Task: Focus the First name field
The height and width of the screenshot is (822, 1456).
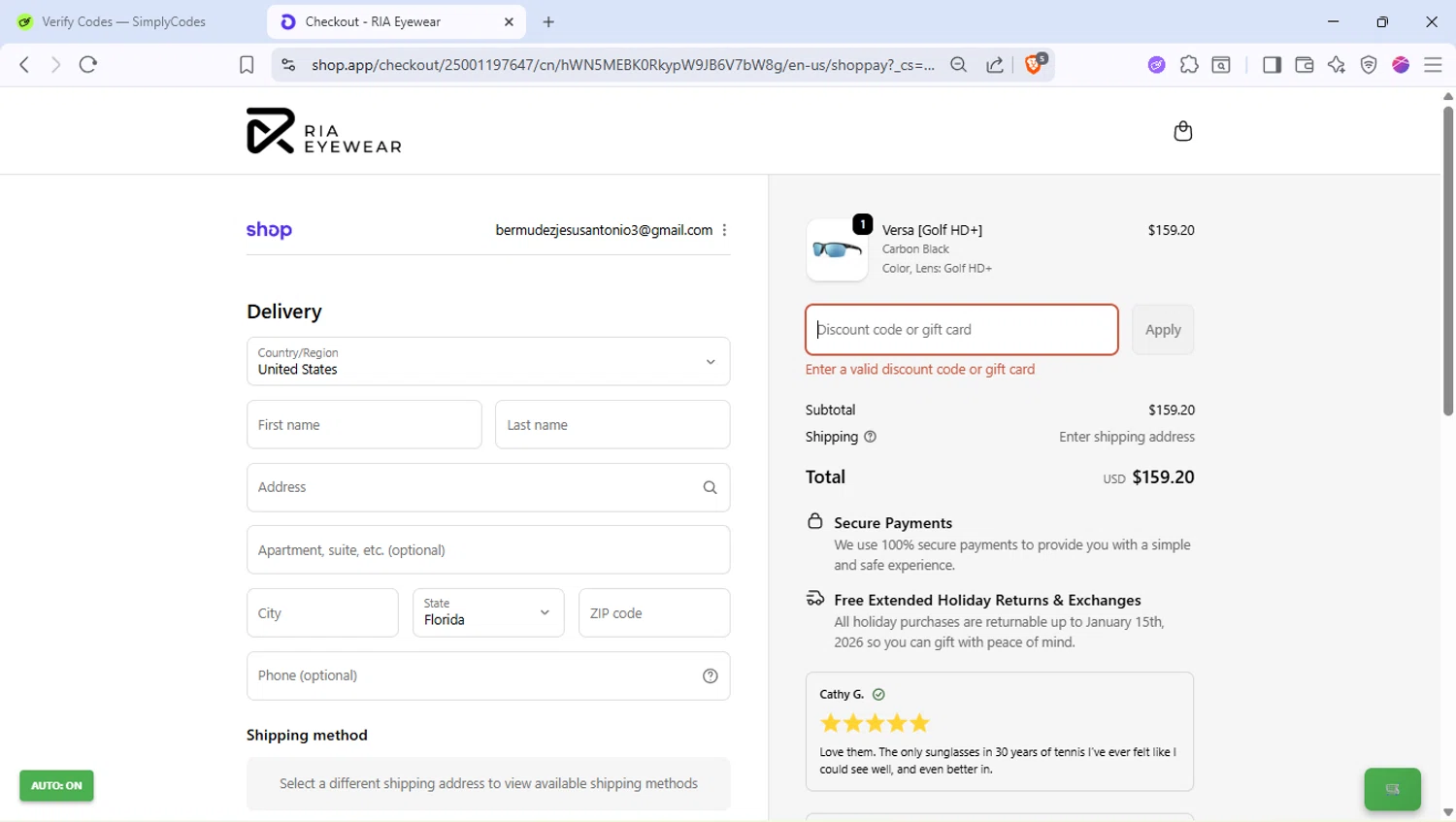Action: coord(364,424)
